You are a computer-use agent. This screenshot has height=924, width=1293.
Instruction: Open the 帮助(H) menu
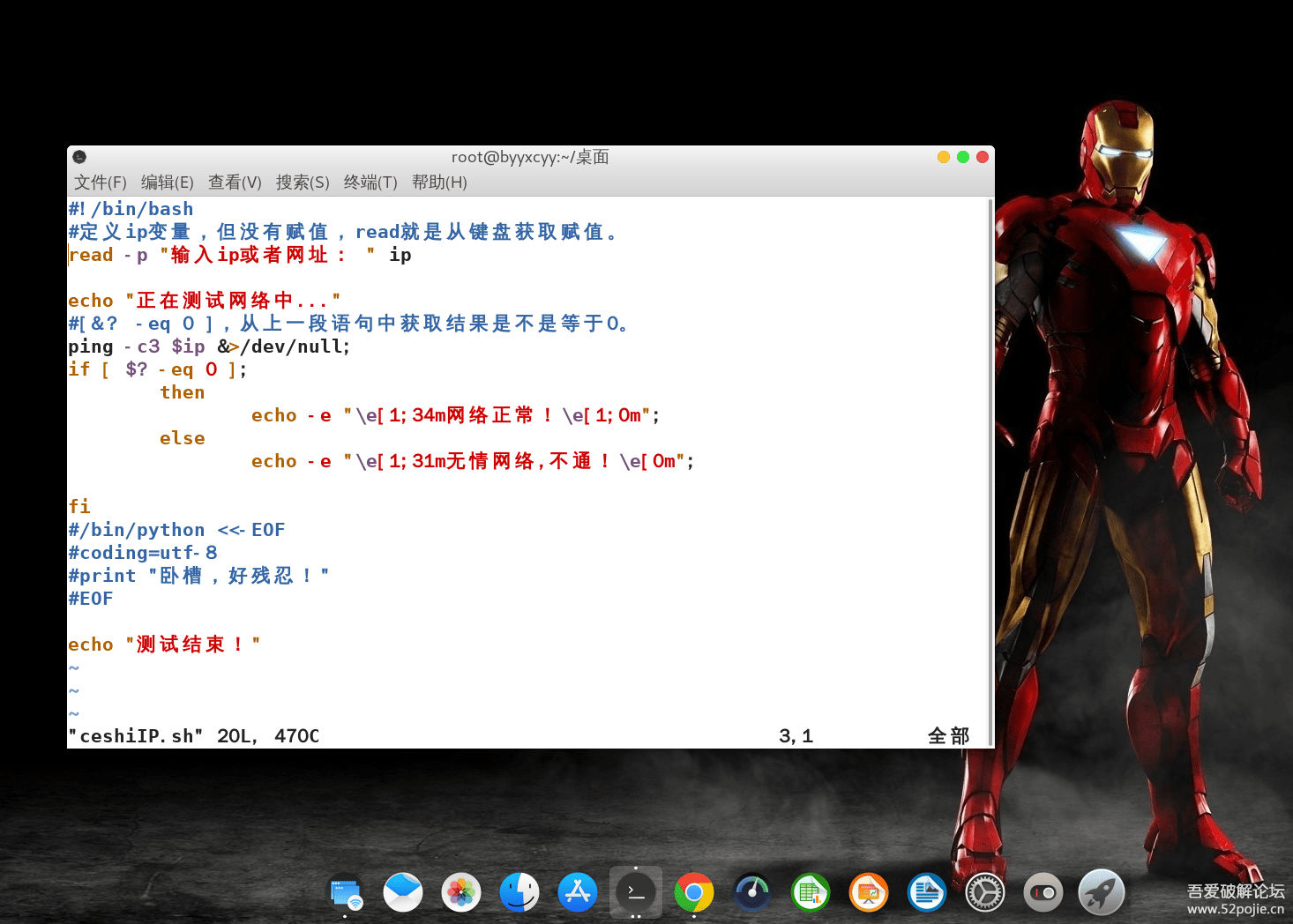point(439,183)
